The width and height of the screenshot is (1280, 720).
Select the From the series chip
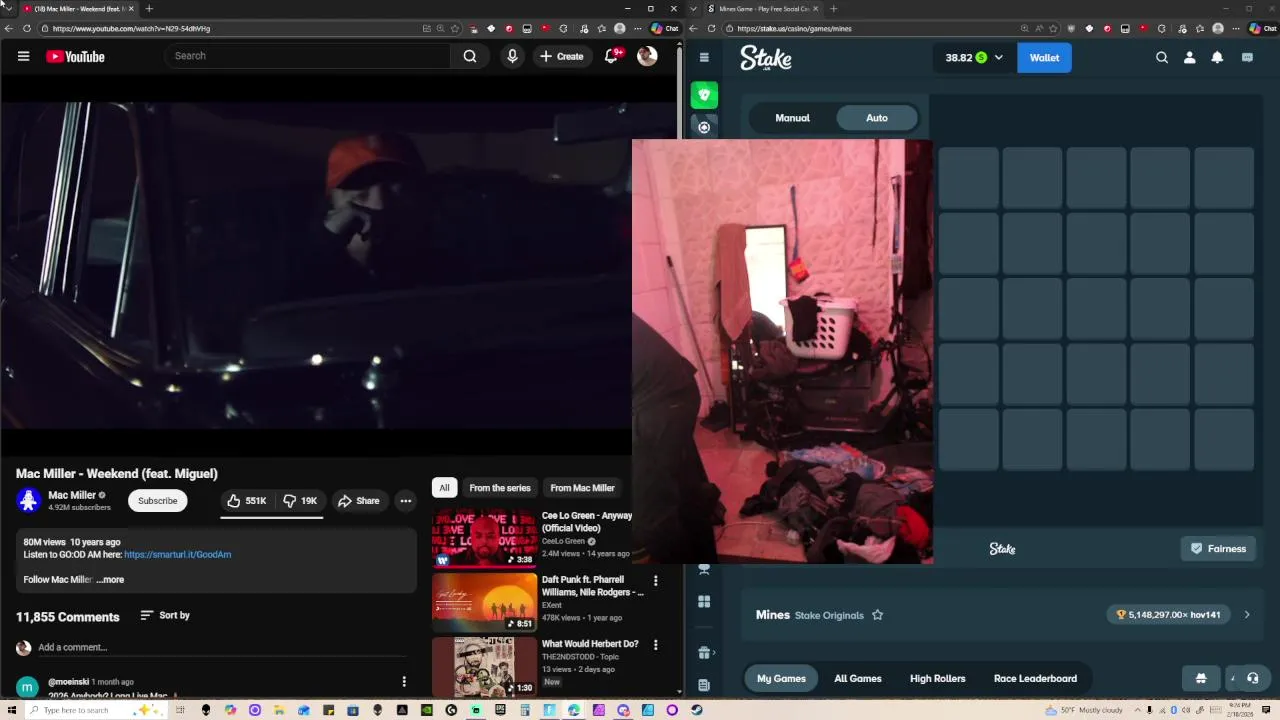[x=500, y=487]
